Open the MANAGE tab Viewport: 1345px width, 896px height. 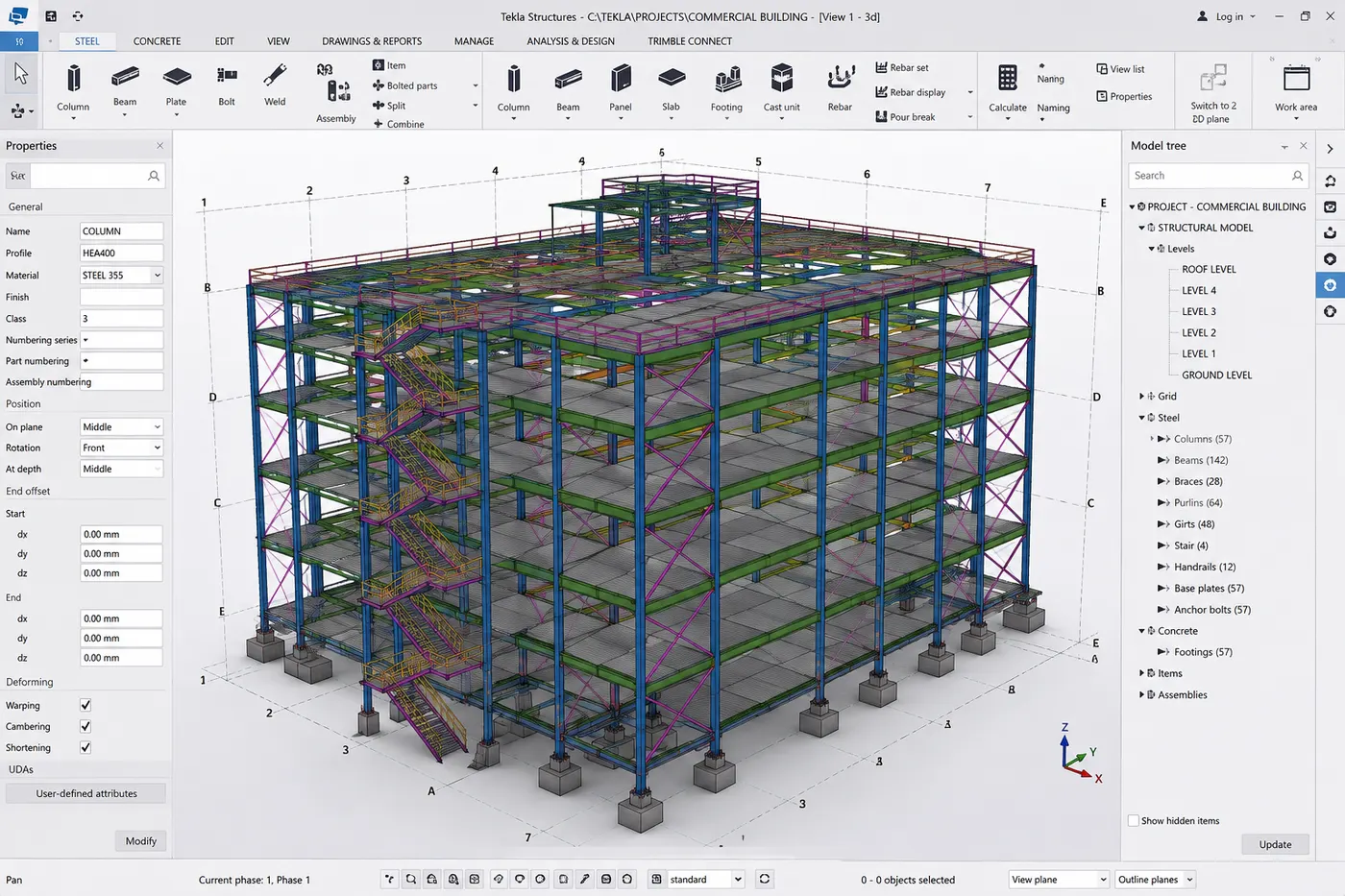click(474, 41)
